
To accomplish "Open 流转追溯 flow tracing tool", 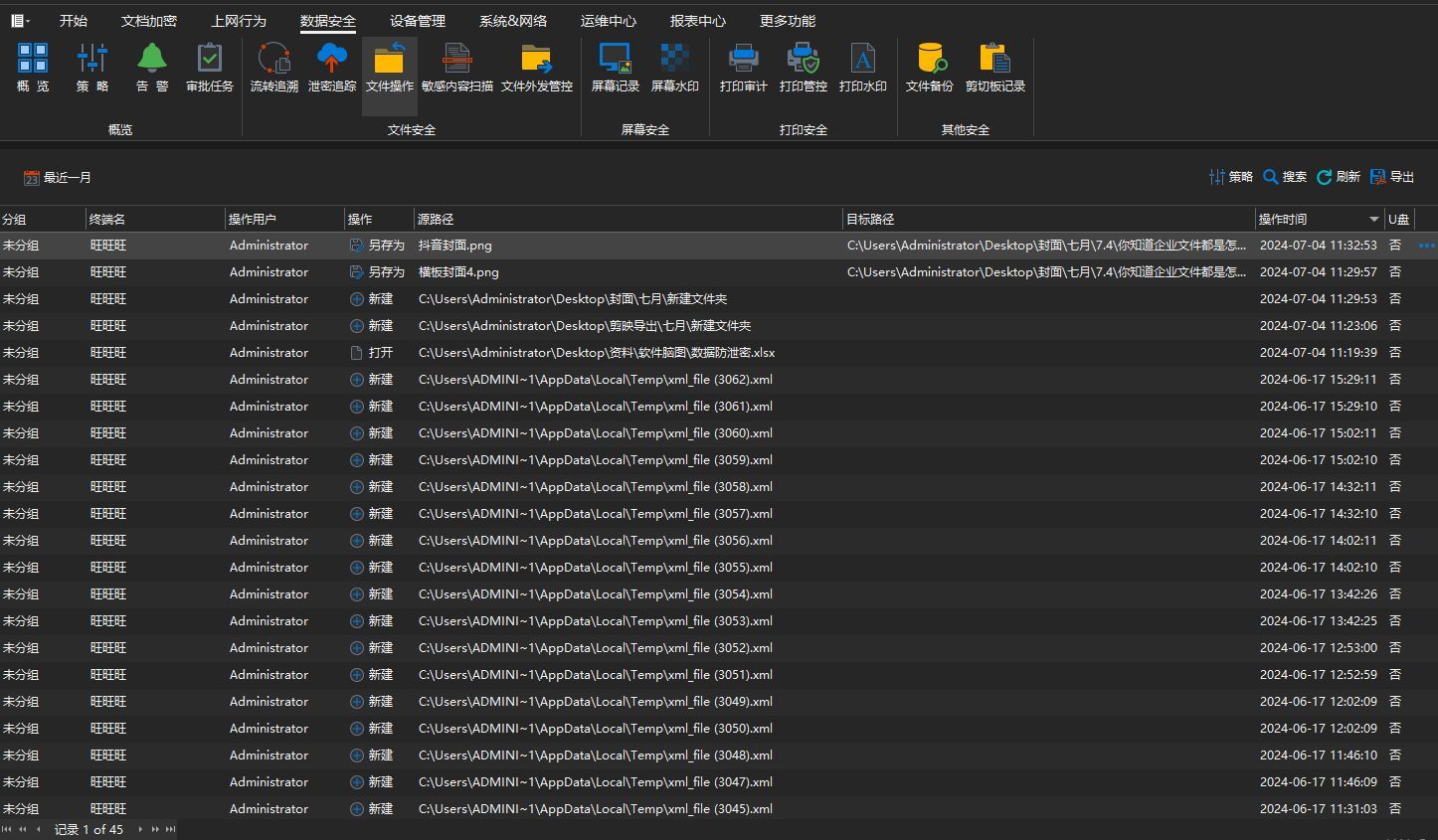I will click(274, 68).
